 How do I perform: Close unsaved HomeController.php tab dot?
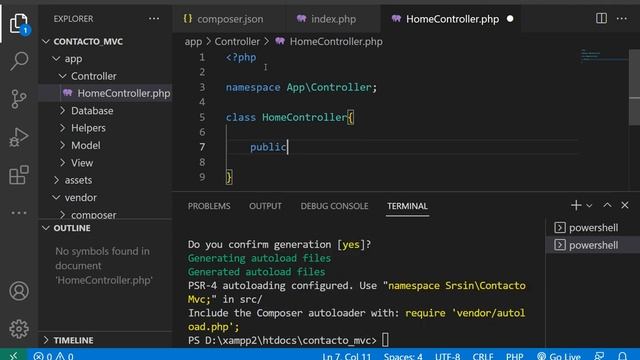coord(510,19)
